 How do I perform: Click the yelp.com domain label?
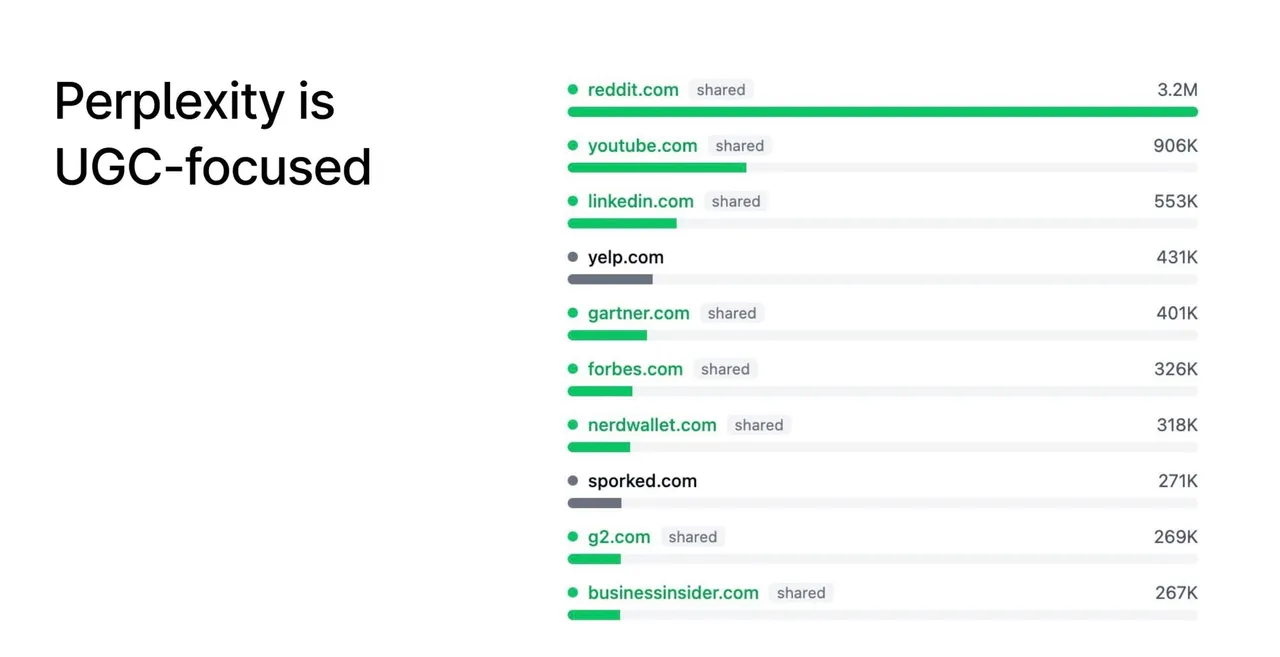(x=625, y=258)
